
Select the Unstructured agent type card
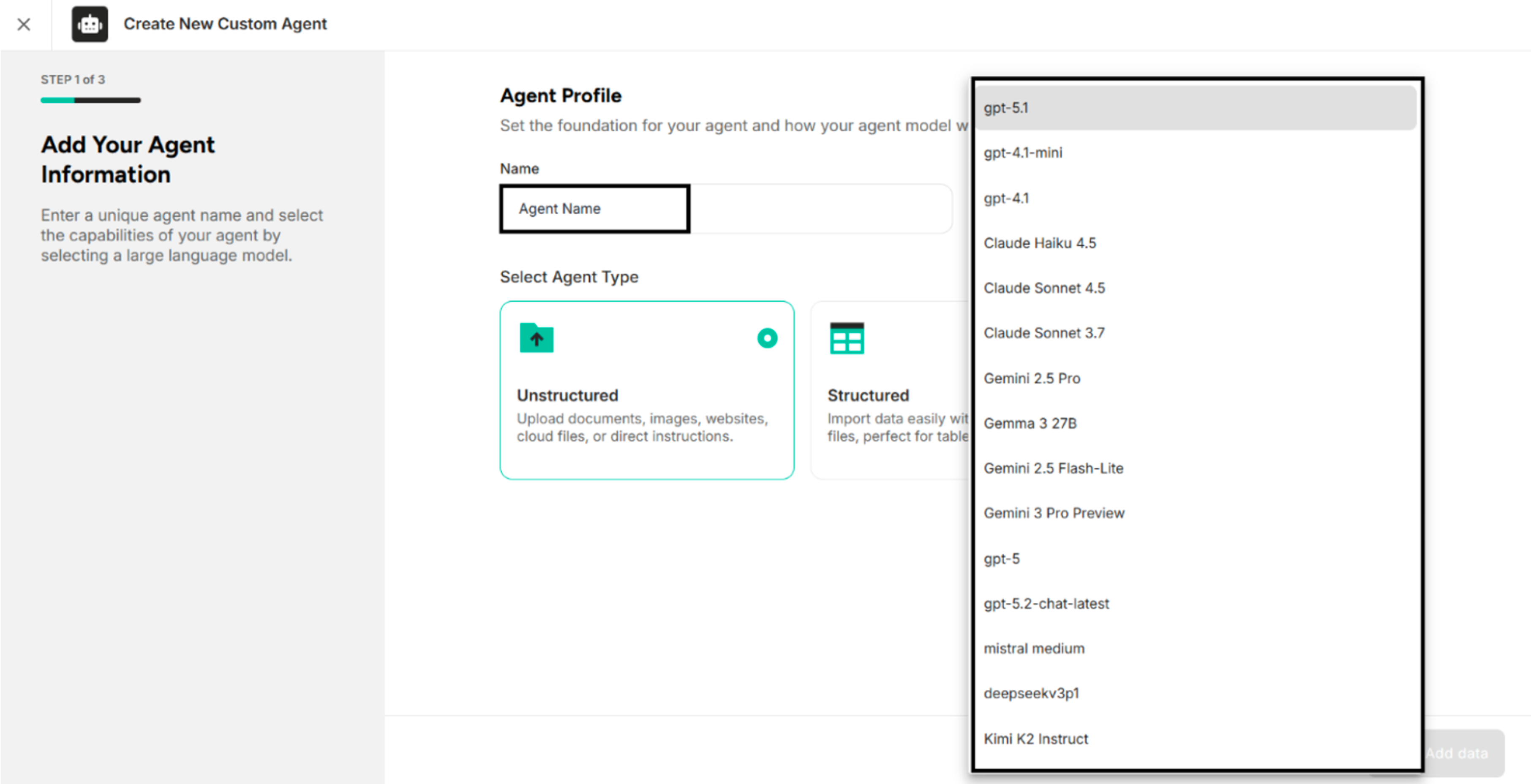pyautogui.click(x=647, y=392)
